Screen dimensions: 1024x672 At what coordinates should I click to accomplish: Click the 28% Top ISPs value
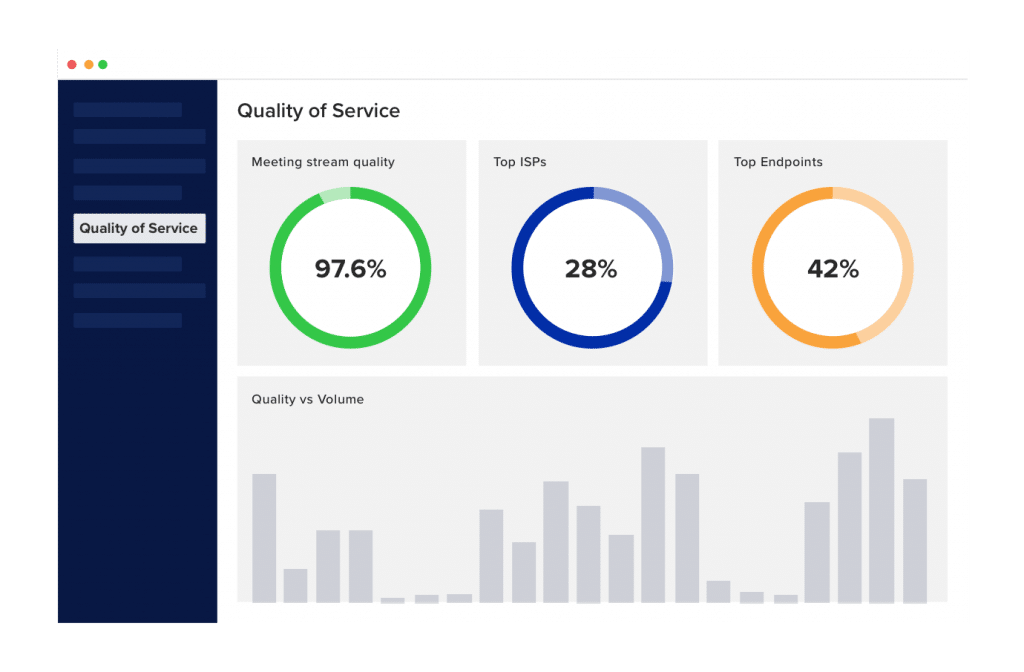[x=591, y=269]
